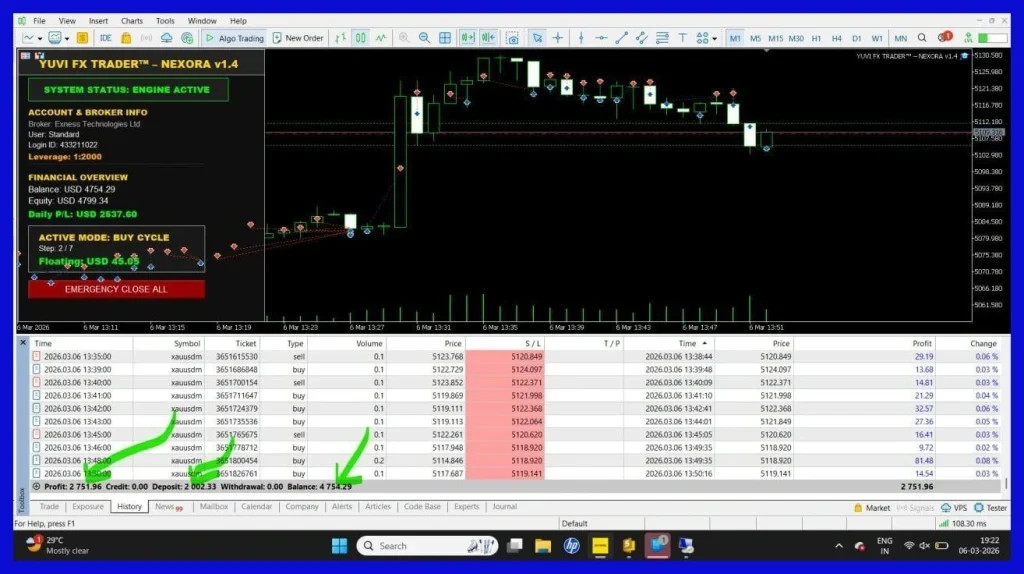Viewport: 1024px width, 574px height.
Task: Open the View menu
Action: (x=67, y=21)
